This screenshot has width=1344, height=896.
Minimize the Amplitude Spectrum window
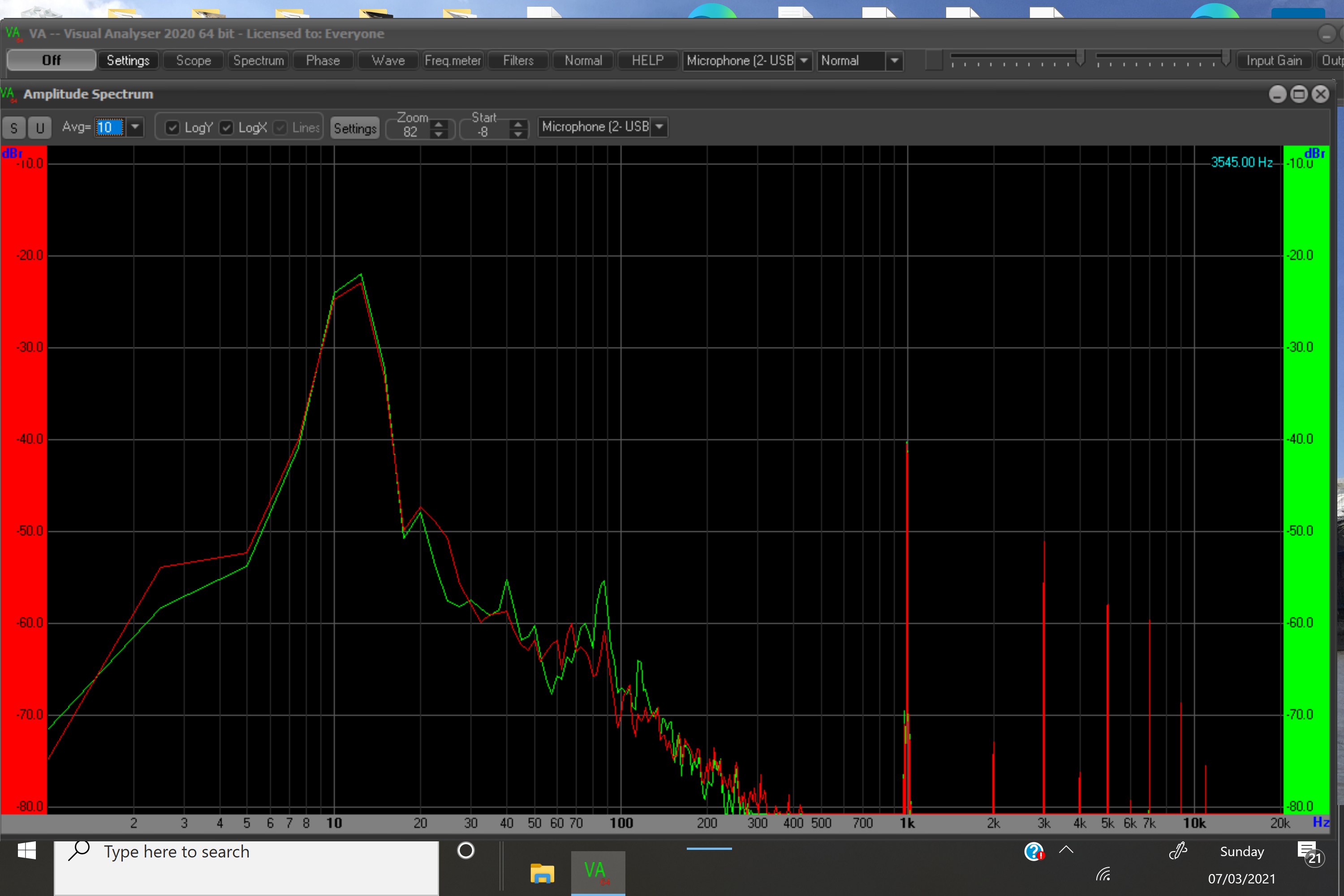click(x=1277, y=94)
